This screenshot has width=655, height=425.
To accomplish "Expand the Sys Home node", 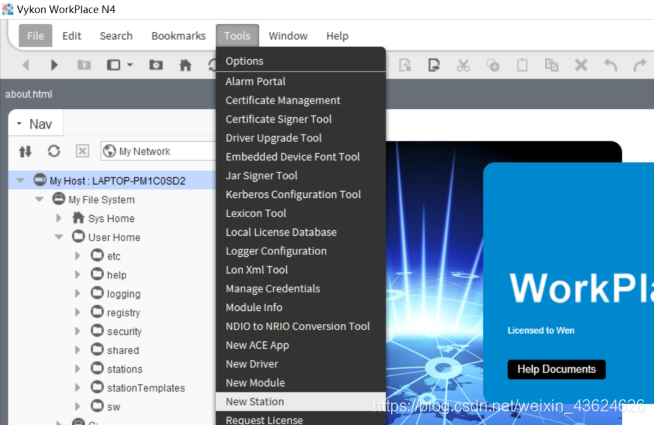I will [59, 218].
